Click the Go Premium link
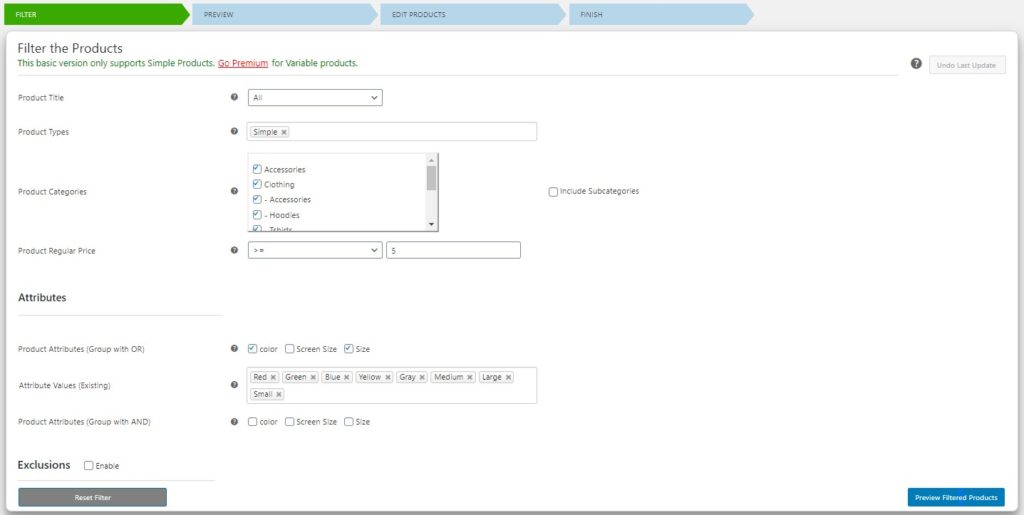The width and height of the screenshot is (1024, 515). coord(243,63)
